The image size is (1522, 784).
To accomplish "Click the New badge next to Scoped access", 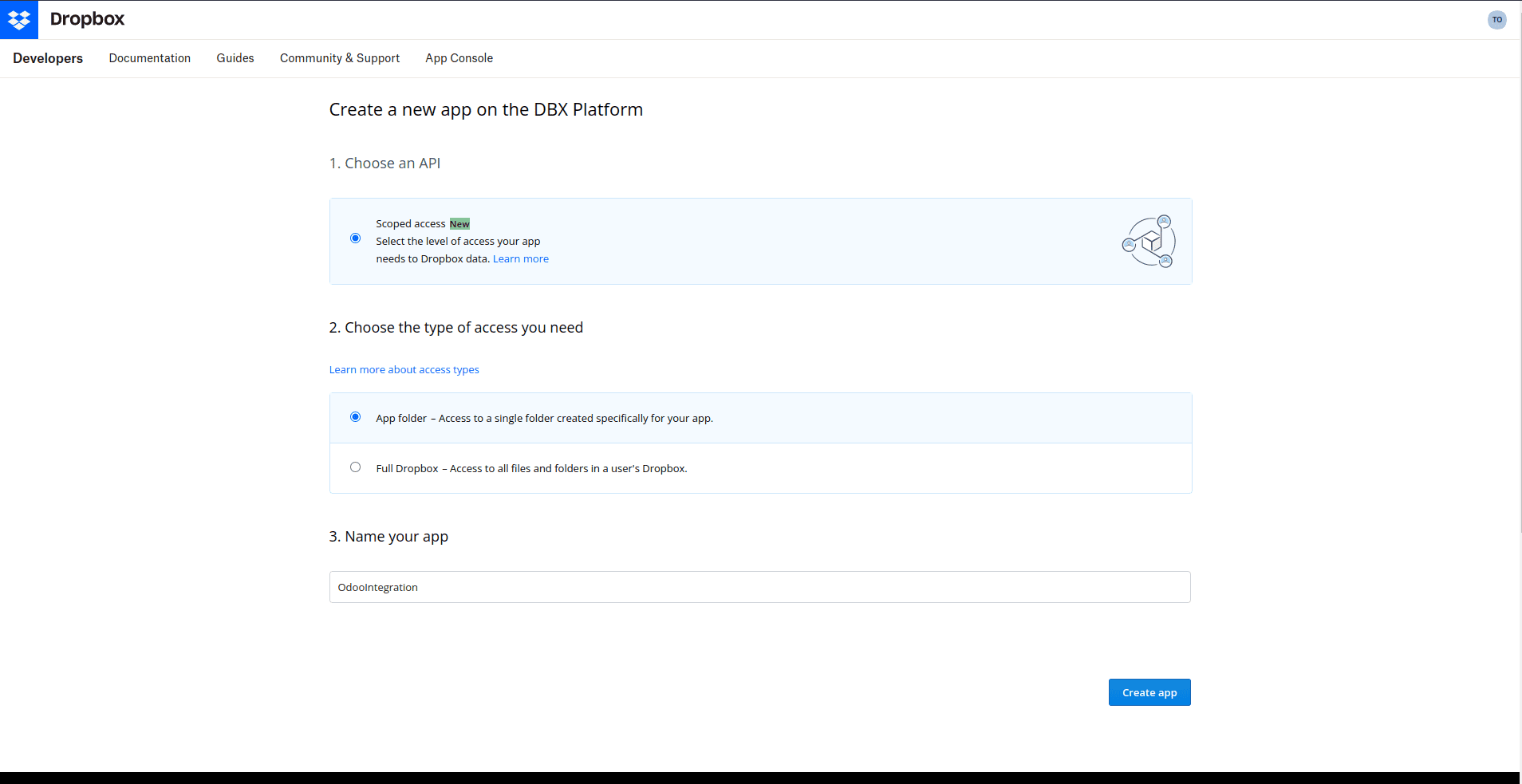I will (459, 223).
